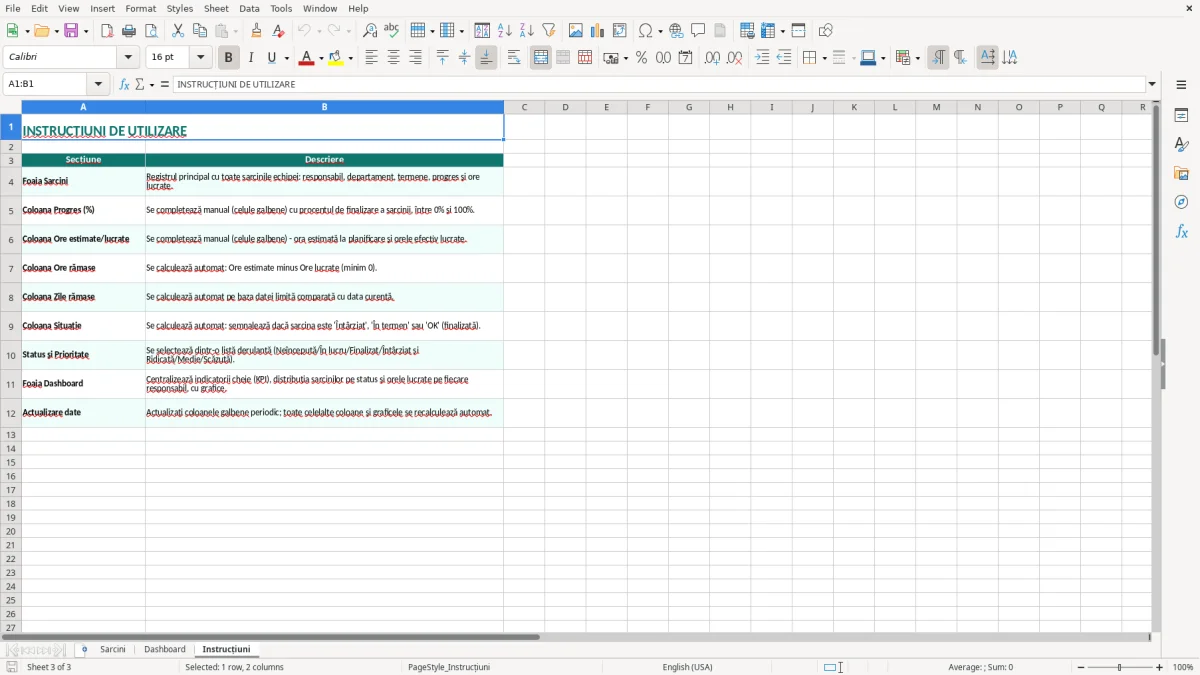Insert Comment icon
1200x675 pixels.
(x=699, y=31)
